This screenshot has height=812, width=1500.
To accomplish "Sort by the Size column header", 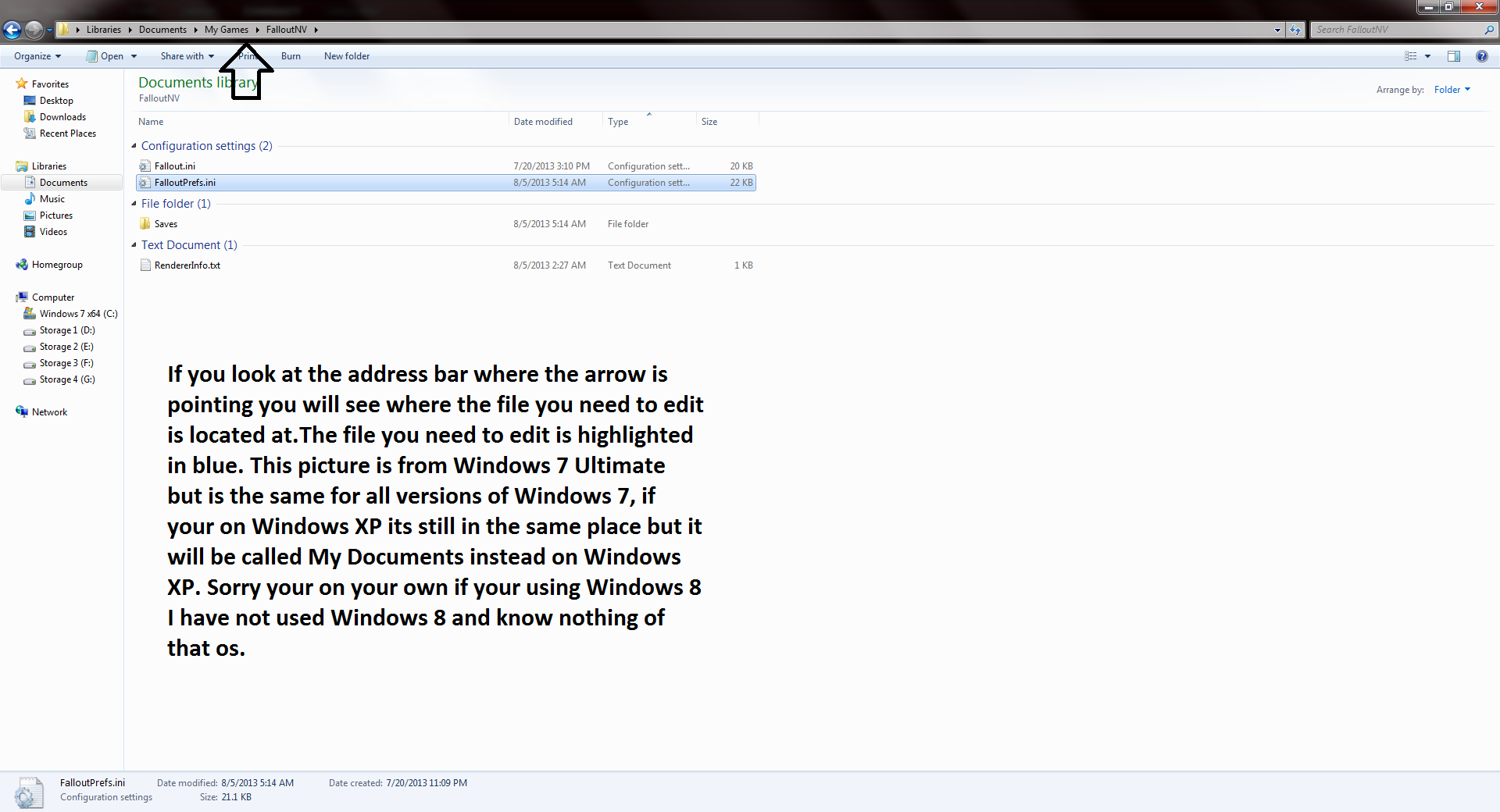I will pyautogui.click(x=727, y=122).
